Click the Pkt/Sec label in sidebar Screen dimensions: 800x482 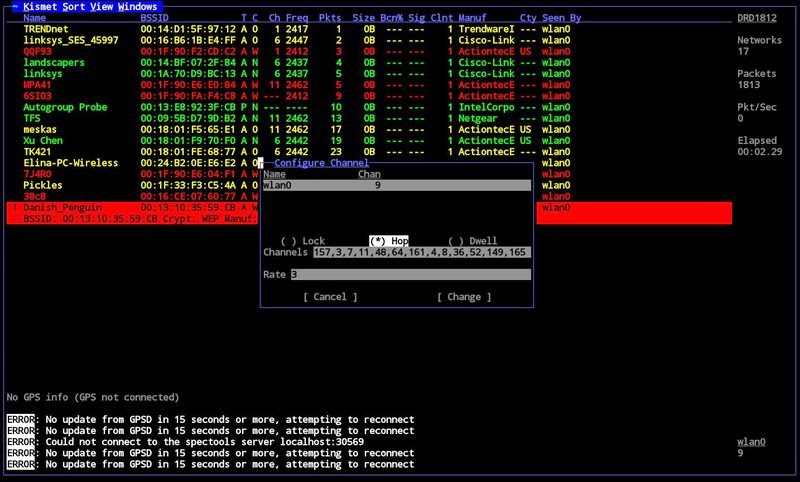point(757,107)
